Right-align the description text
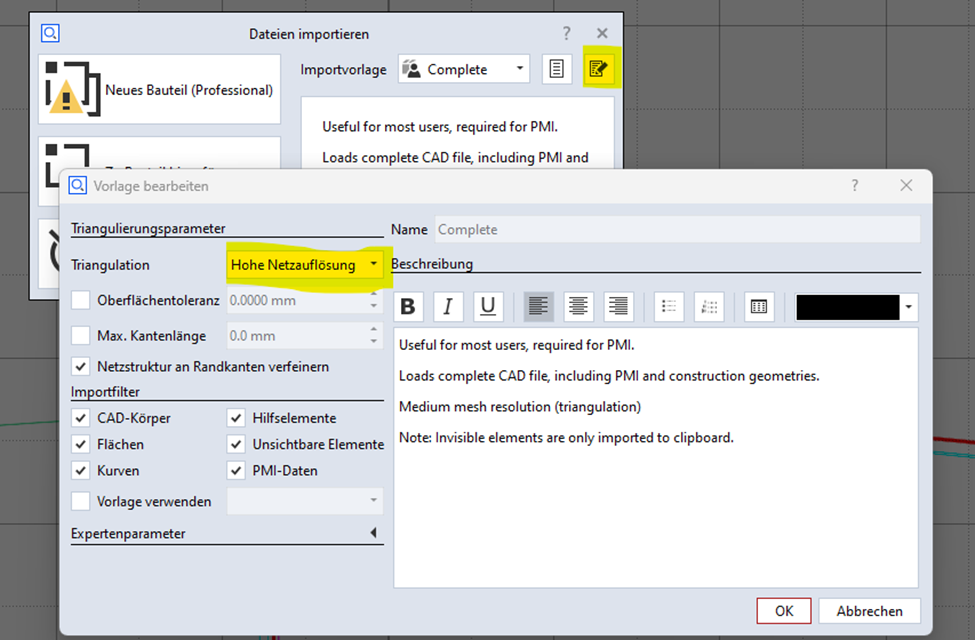 618,307
